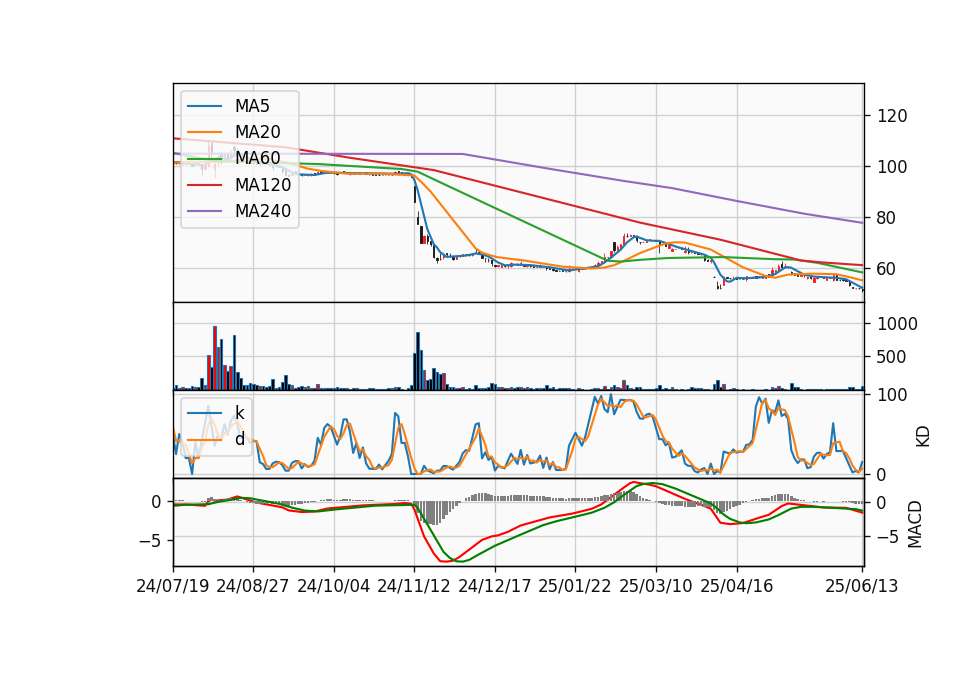Click the 1000 volume axis tick
This screenshot has height=690, width=960.
[x=898, y=324]
